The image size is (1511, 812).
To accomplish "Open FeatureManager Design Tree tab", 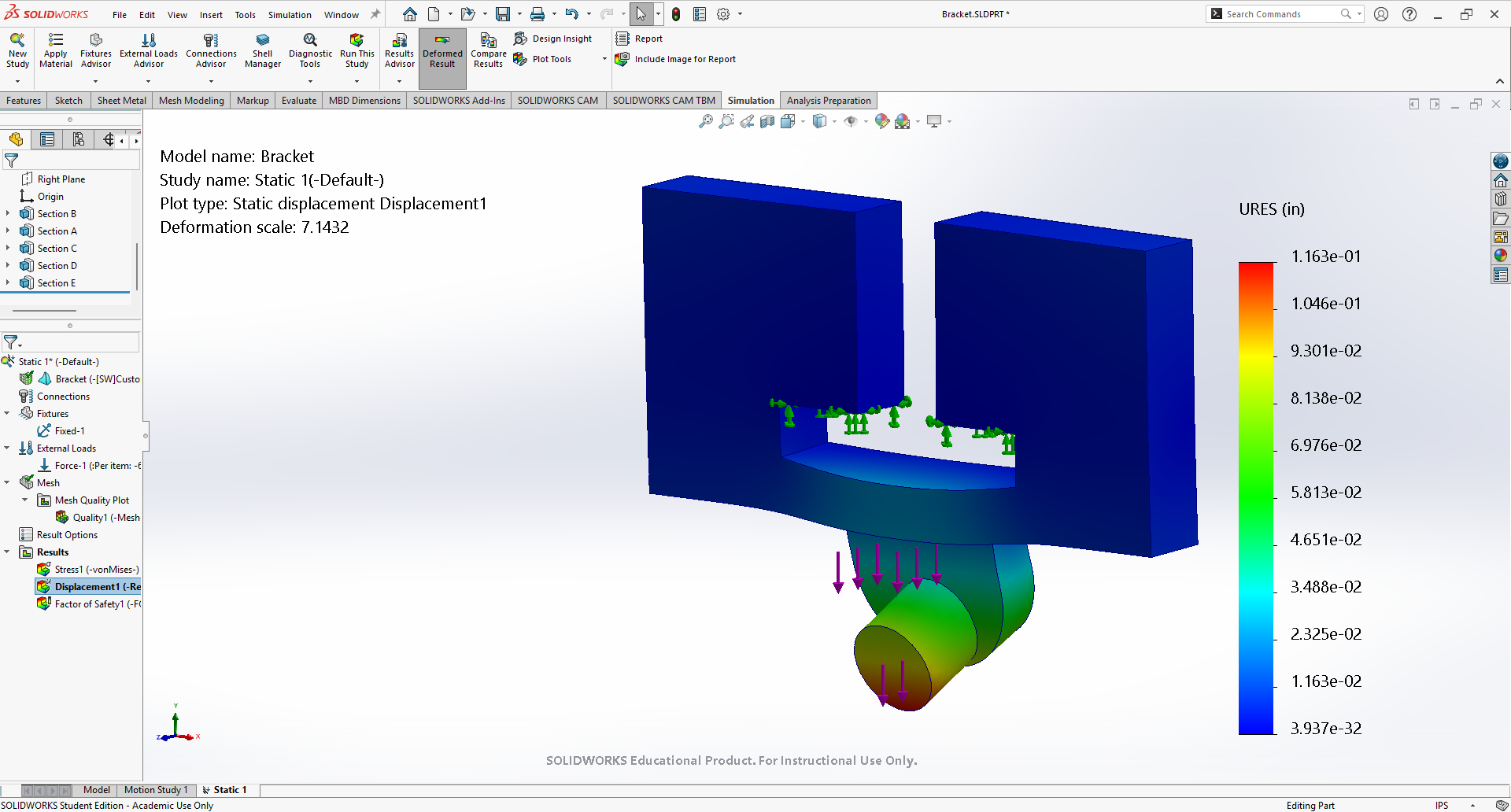I will click(16, 139).
